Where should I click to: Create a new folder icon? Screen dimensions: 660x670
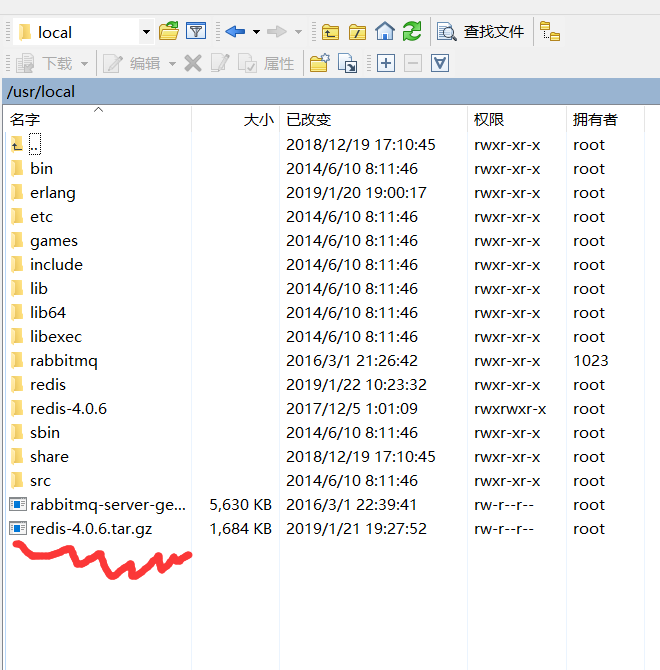(x=320, y=64)
